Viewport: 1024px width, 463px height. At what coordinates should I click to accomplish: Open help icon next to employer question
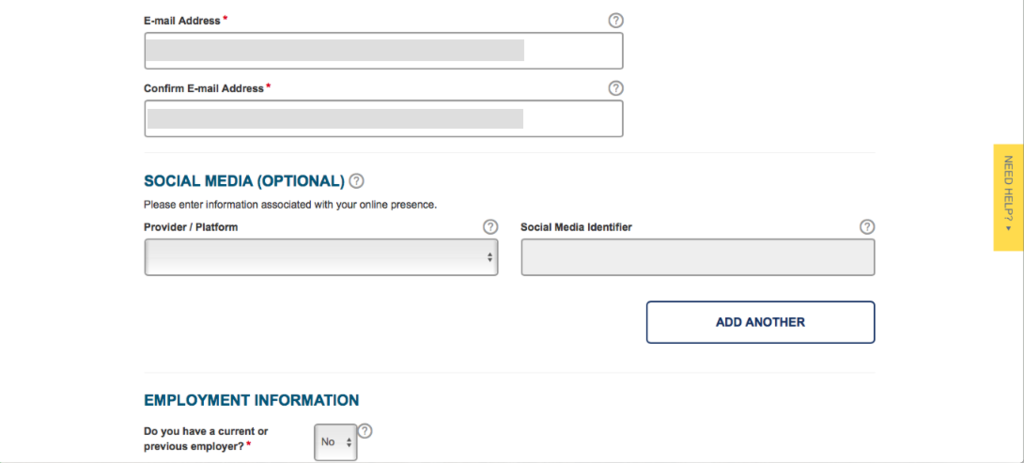coord(365,431)
